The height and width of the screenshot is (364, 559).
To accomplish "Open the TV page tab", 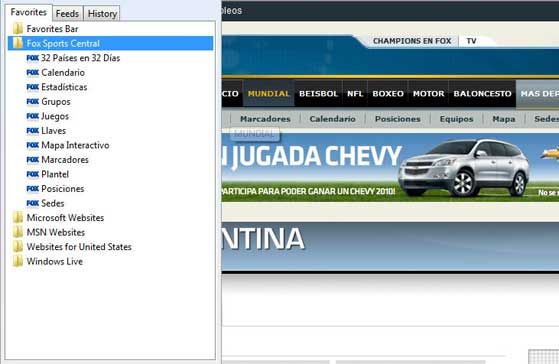I will (x=471, y=41).
